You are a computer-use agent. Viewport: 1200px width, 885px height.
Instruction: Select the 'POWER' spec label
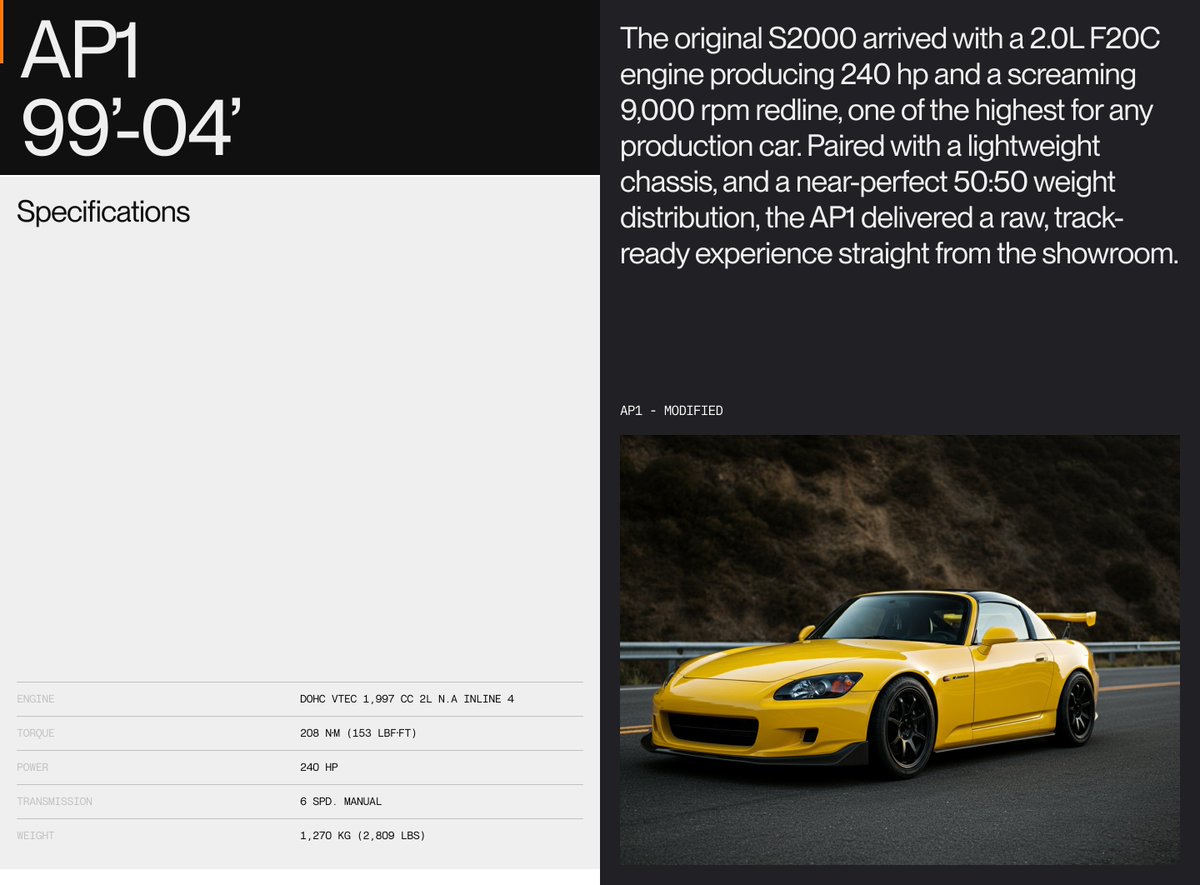coord(33,767)
